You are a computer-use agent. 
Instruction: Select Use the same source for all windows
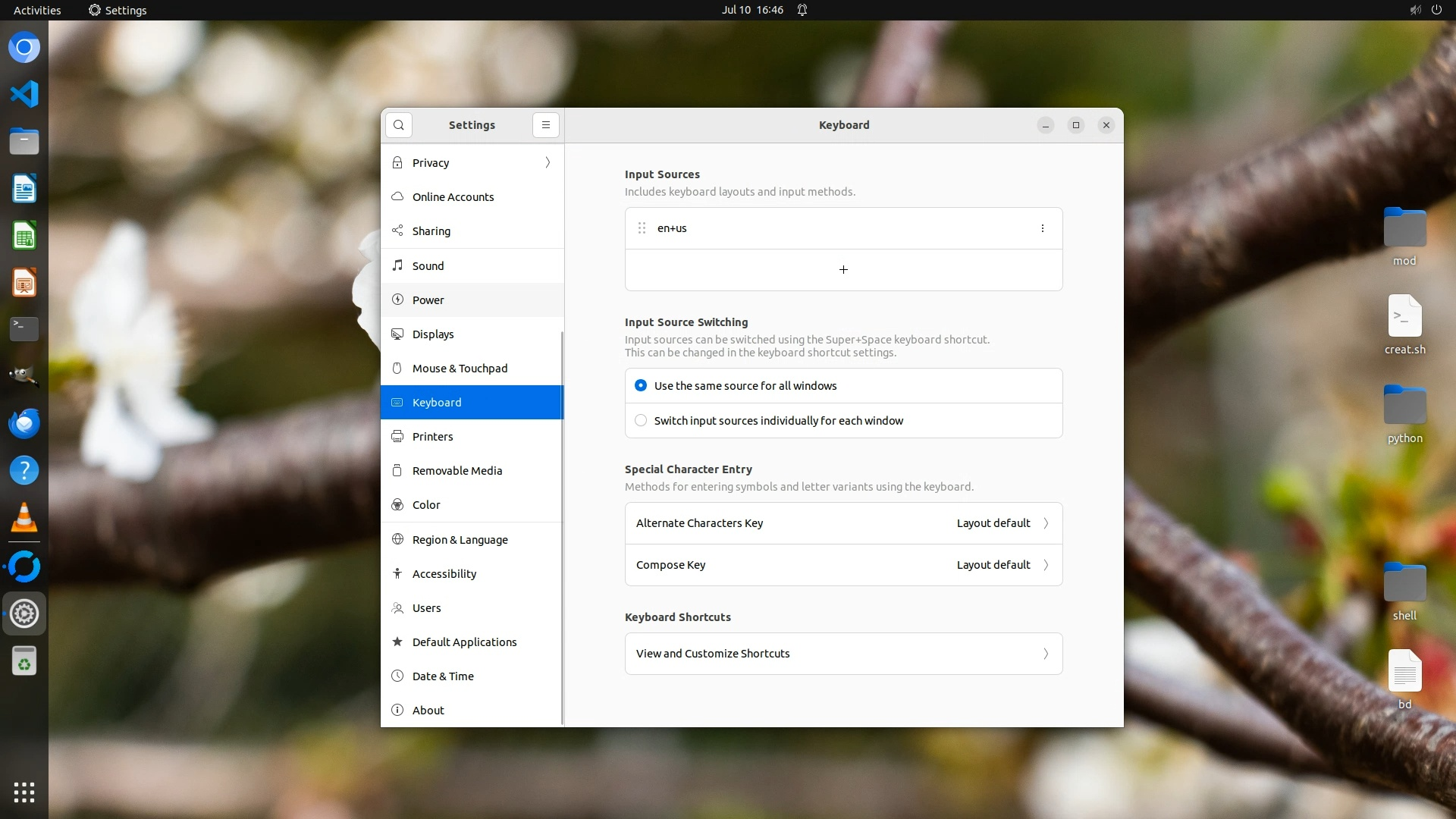(x=641, y=386)
